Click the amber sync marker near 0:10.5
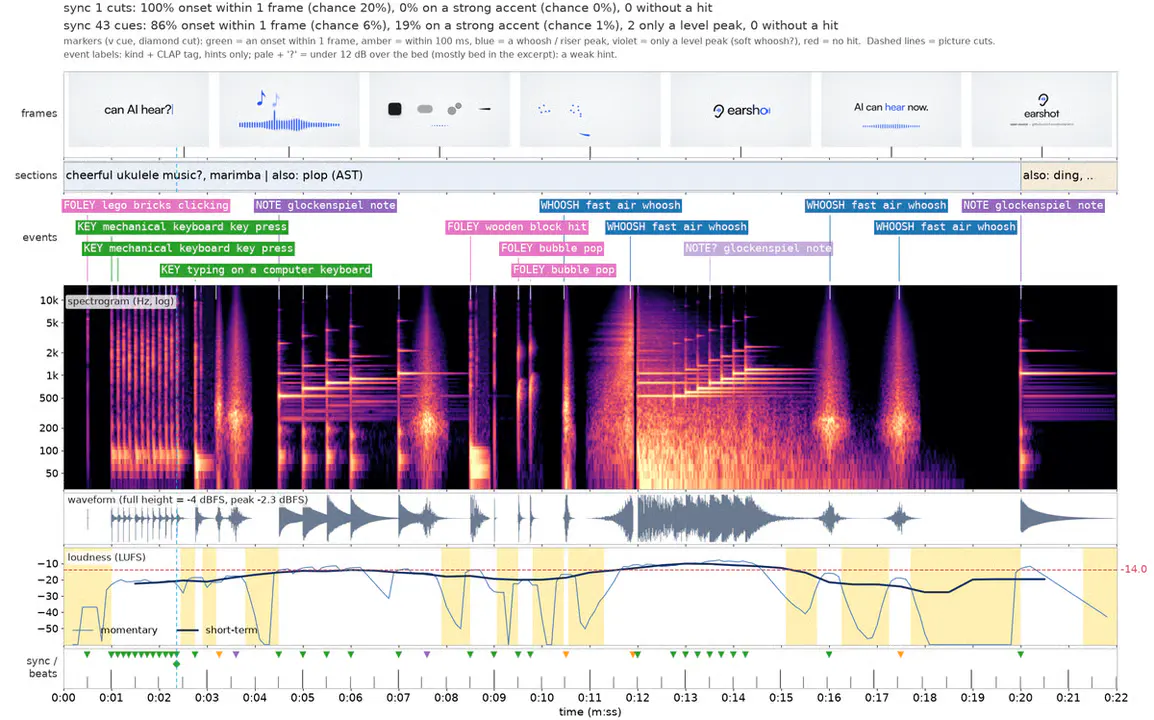Screen dimensions: 1154x720 (x=566, y=654)
